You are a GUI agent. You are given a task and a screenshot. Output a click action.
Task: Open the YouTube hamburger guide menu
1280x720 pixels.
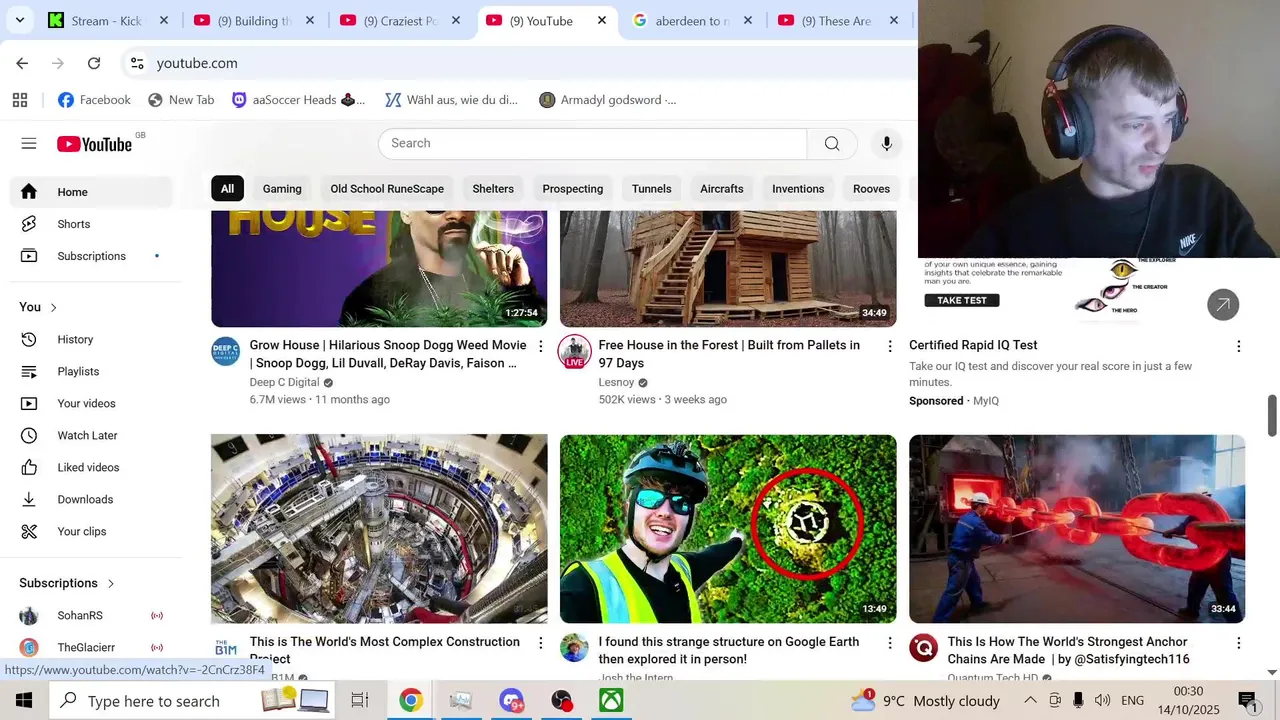coord(29,144)
